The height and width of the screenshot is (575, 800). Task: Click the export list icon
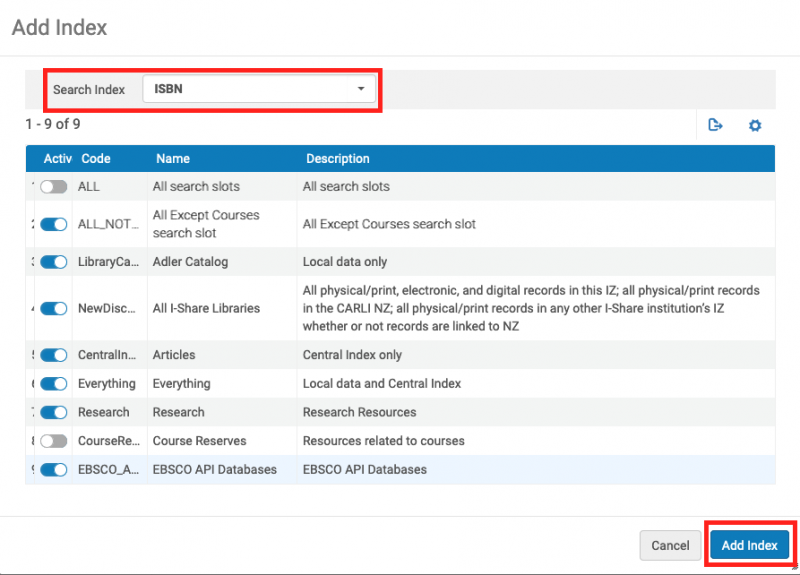coord(715,125)
